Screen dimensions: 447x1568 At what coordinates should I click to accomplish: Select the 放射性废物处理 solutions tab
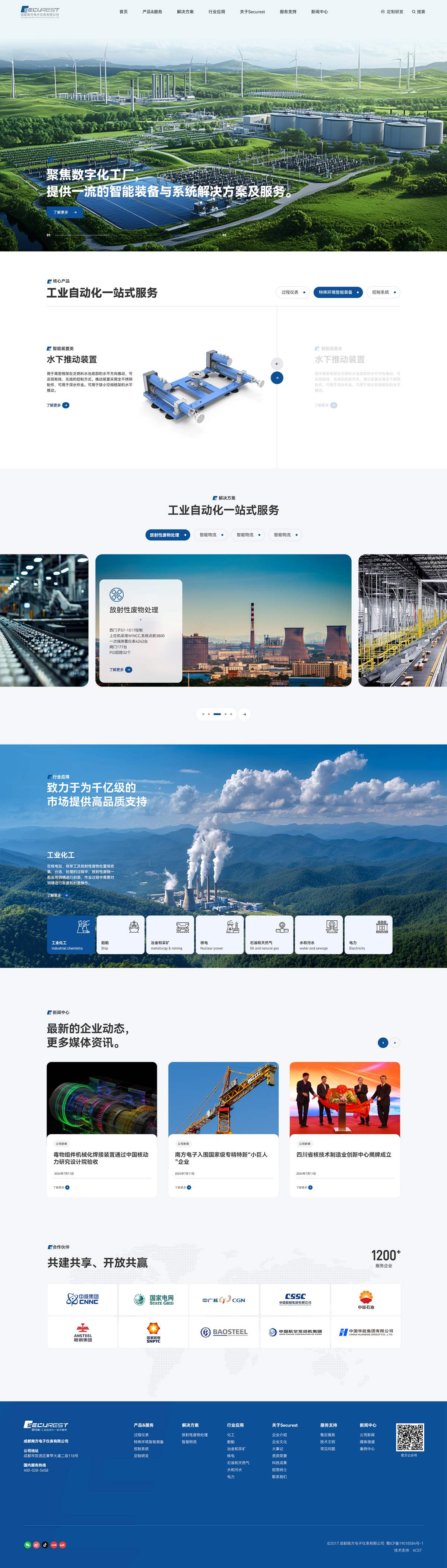(168, 534)
